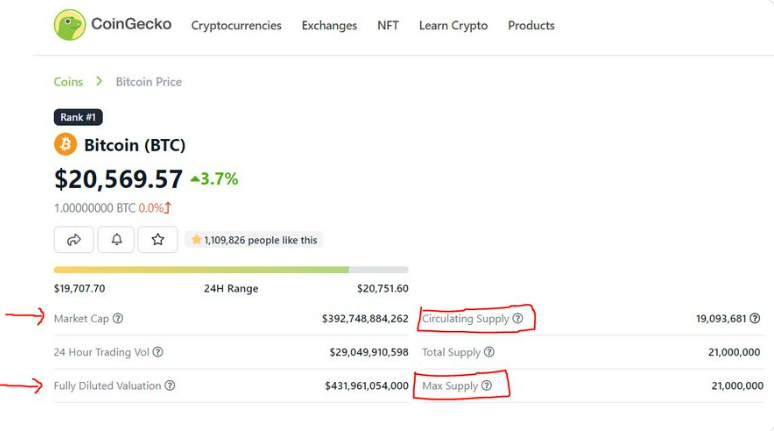Click the bell price alert icon
This screenshot has height=431, width=774.
click(x=116, y=239)
